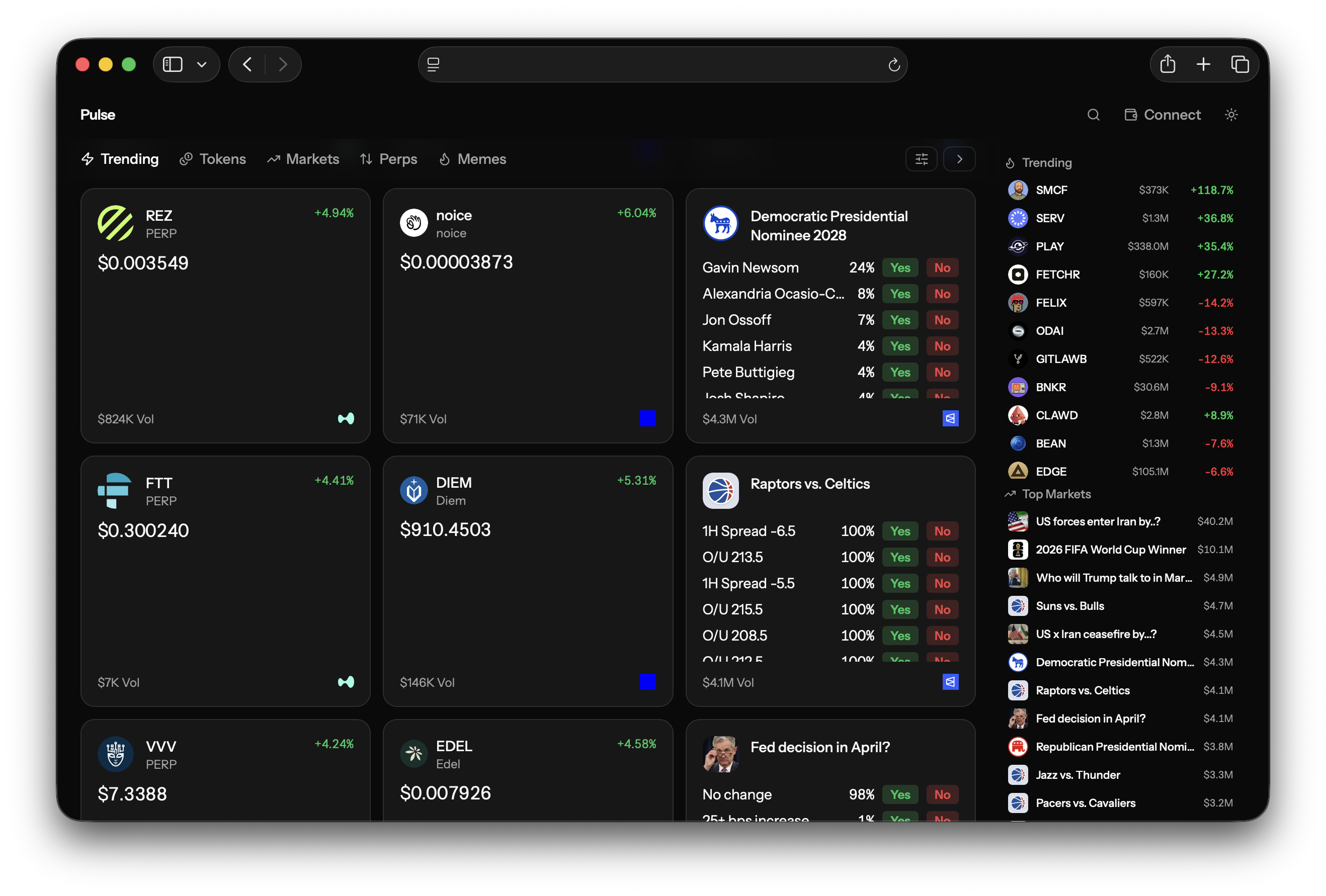Open a new tab with plus icon
The height and width of the screenshot is (896, 1326).
click(x=1203, y=64)
